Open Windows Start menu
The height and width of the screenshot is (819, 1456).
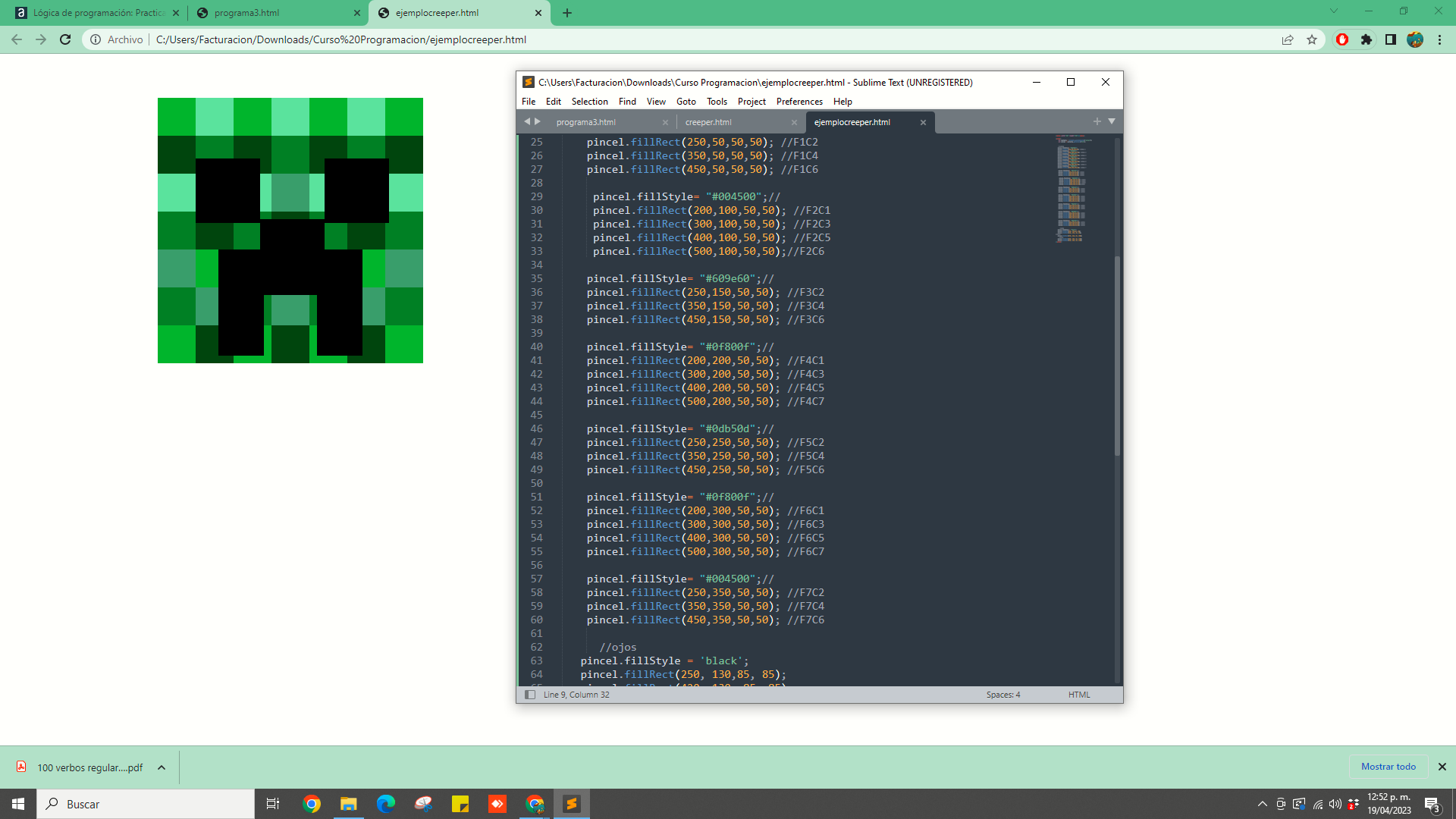[x=18, y=804]
